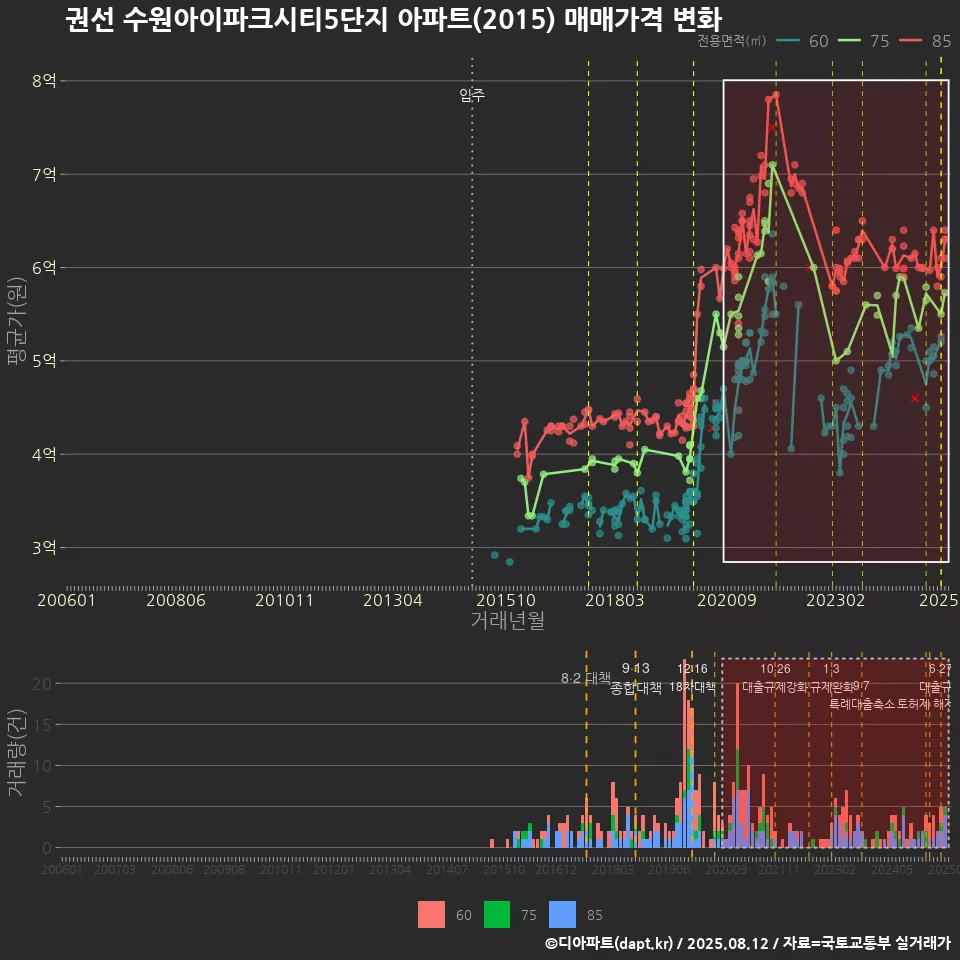The image size is (960, 960).
Task: Click the 8·2 대책 policy annotation
Action: [586, 678]
